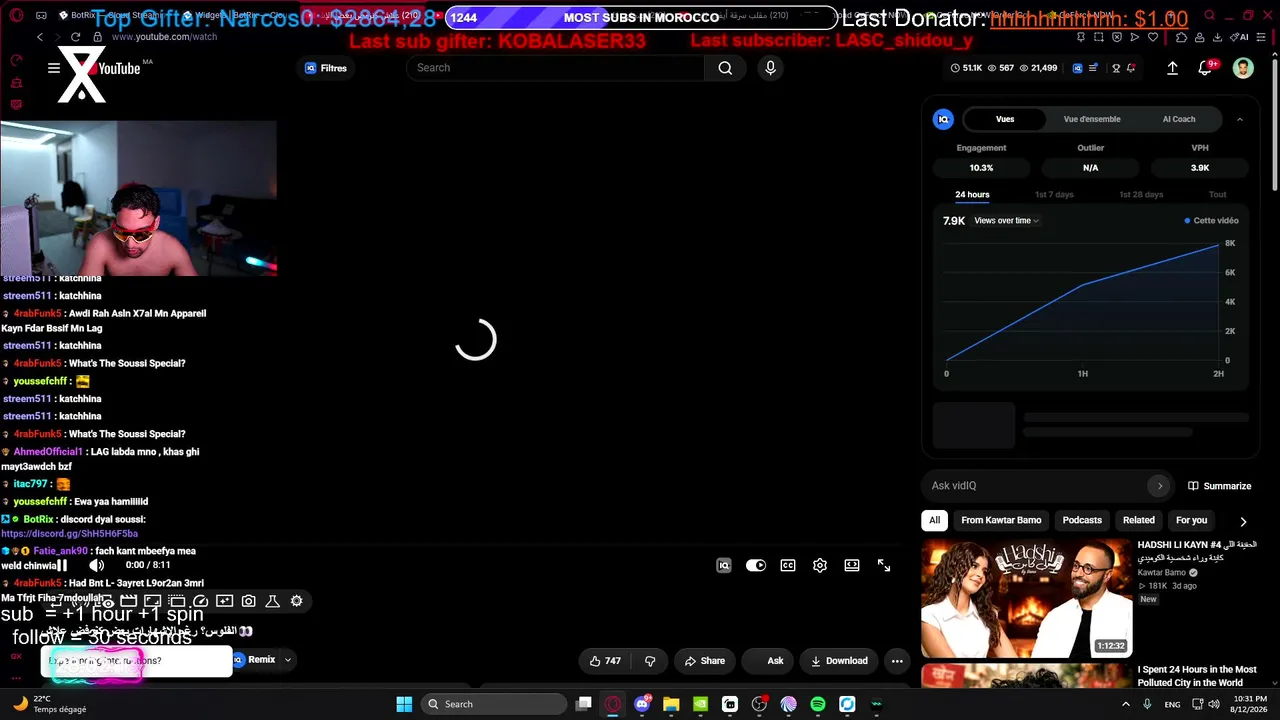This screenshot has height=720, width=1280.
Task: Click the Download button
Action: click(839, 661)
